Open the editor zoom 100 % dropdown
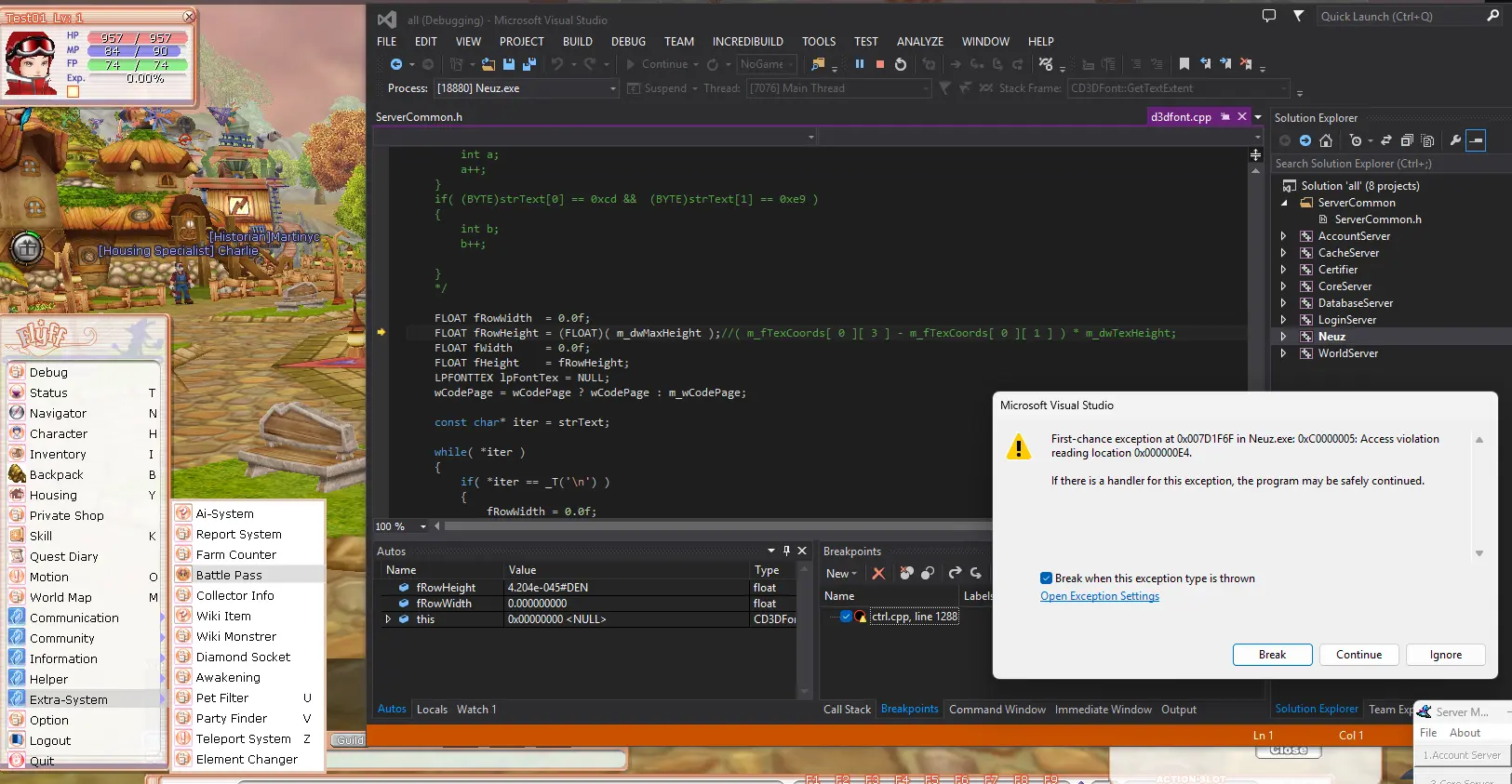The height and width of the screenshot is (784, 1512). coord(422,526)
